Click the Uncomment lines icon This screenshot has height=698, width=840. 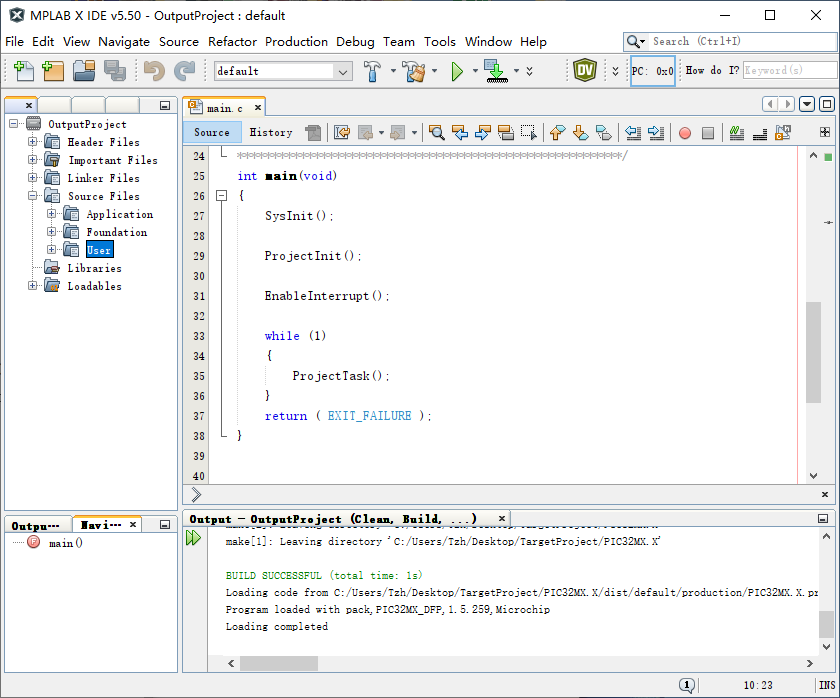760,132
